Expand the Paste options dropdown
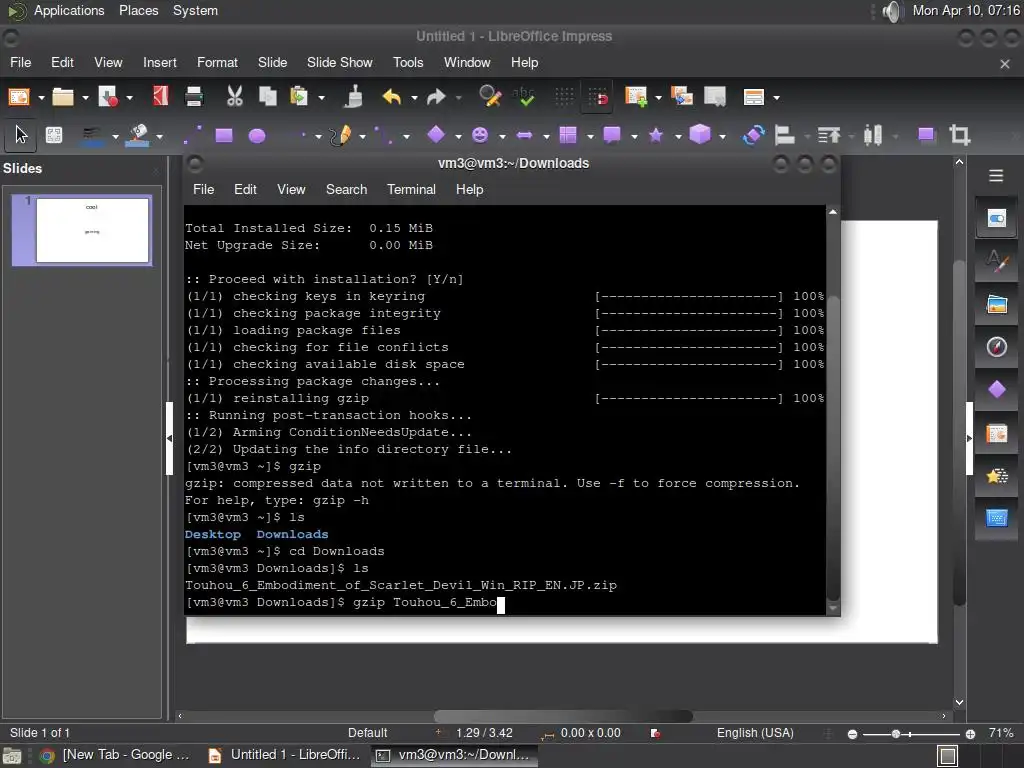Viewport: 1024px width, 768px height. pyautogui.click(x=321, y=98)
